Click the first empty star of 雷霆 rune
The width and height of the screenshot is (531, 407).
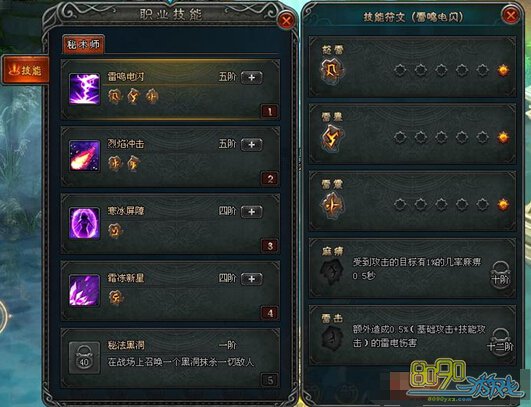(x=400, y=137)
